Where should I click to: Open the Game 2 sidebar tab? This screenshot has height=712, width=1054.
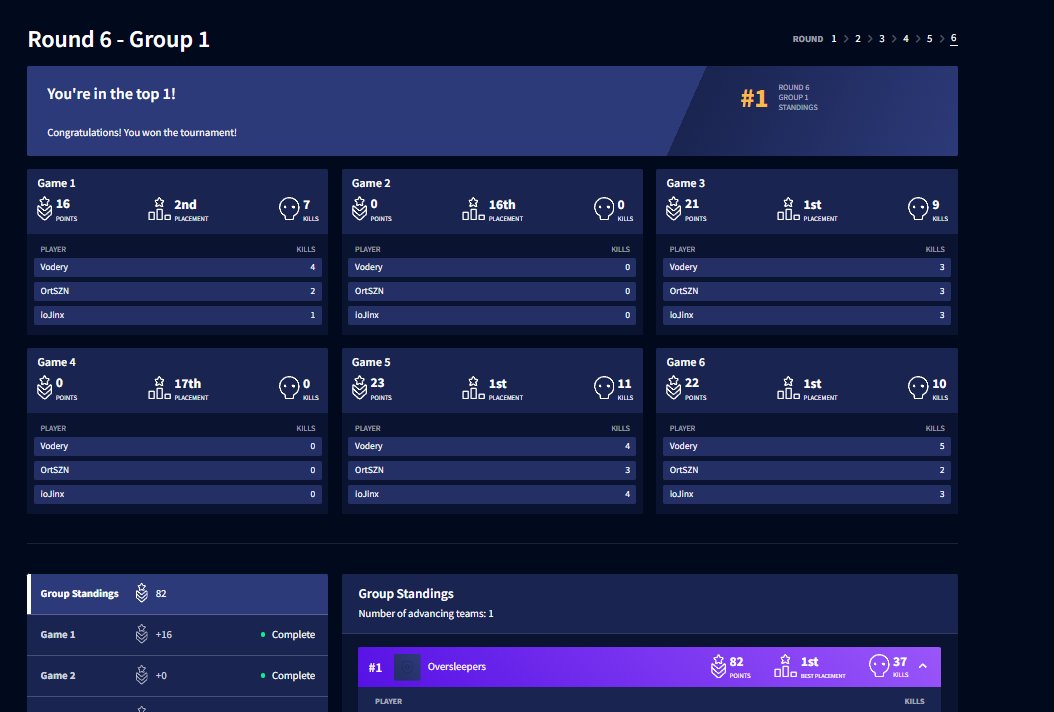(177, 676)
